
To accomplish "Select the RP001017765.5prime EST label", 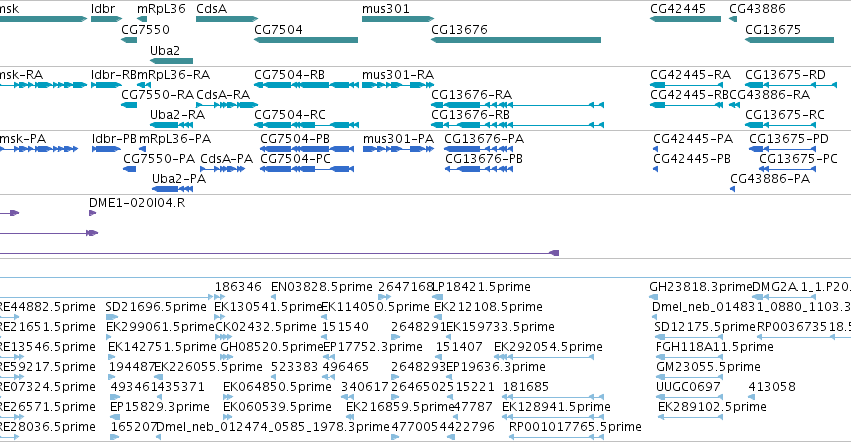I will click(575, 427).
